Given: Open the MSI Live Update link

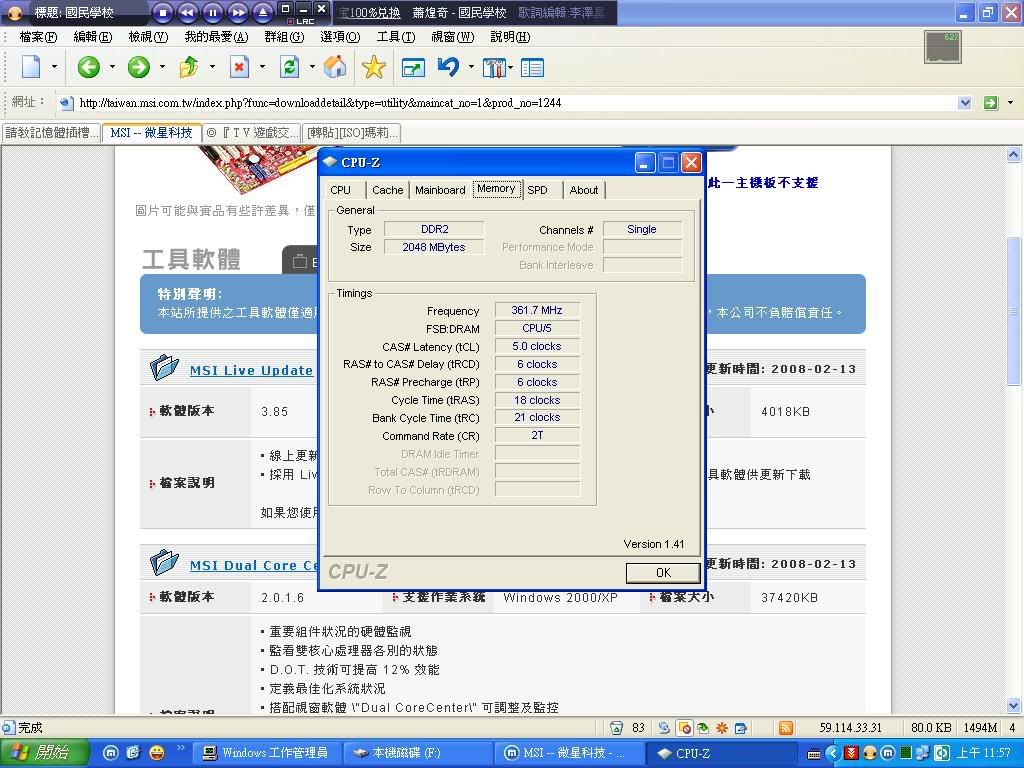Looking at the screenshot, I should pyautogui.click(x=251, y=370).
